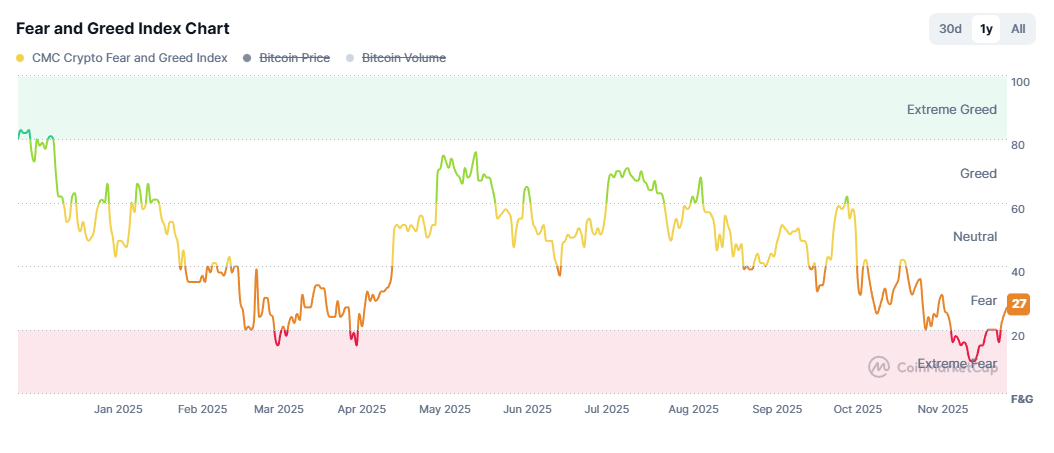Click the light gray Bitcoin Volume legend dot

350,58
